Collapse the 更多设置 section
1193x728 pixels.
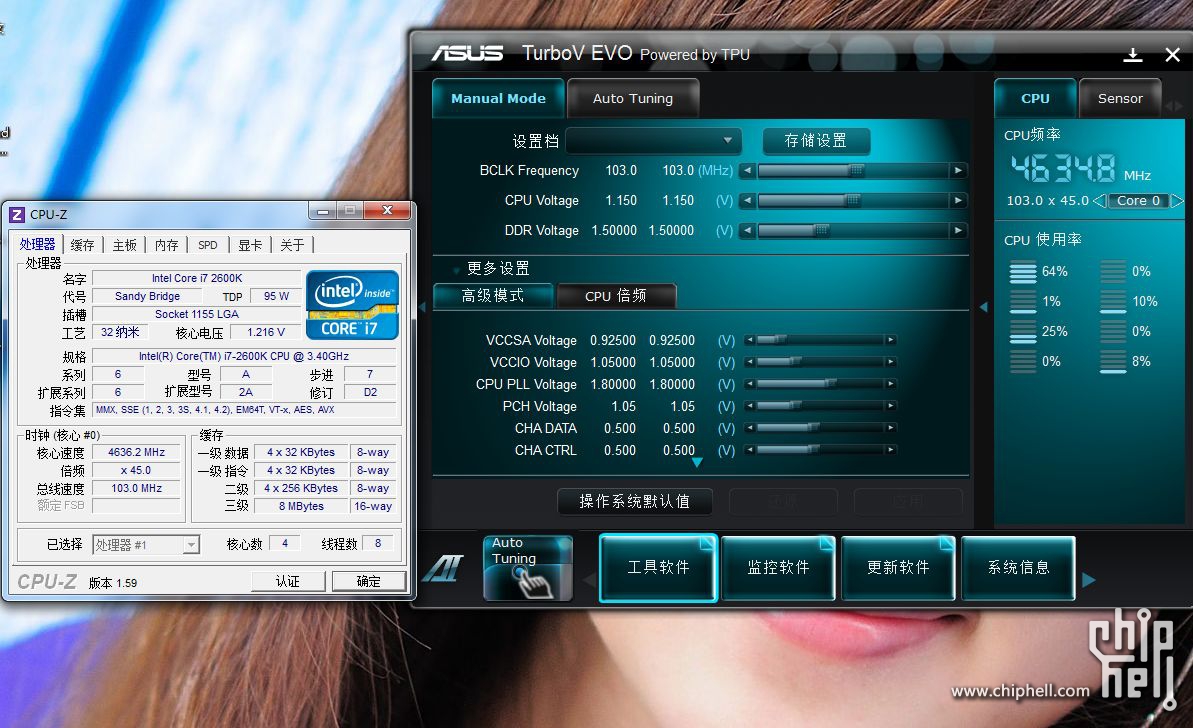457,269
